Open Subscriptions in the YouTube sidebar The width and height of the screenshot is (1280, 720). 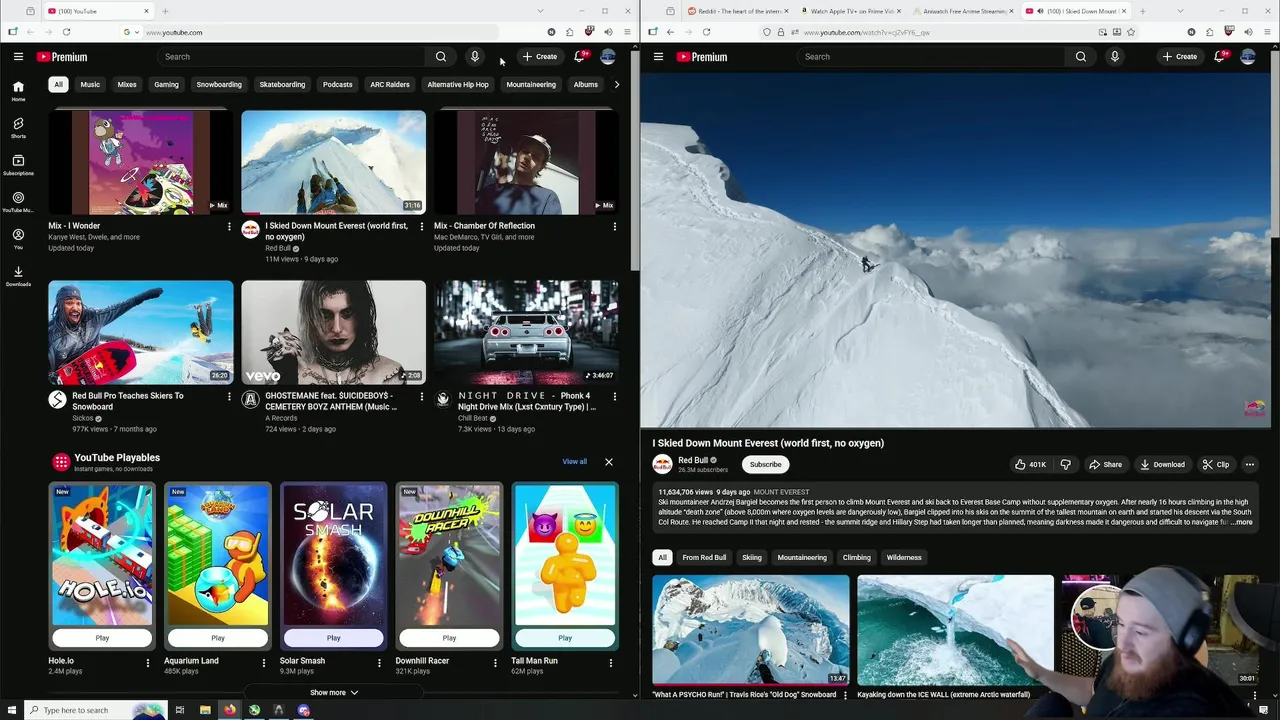[x=18, y=165]
